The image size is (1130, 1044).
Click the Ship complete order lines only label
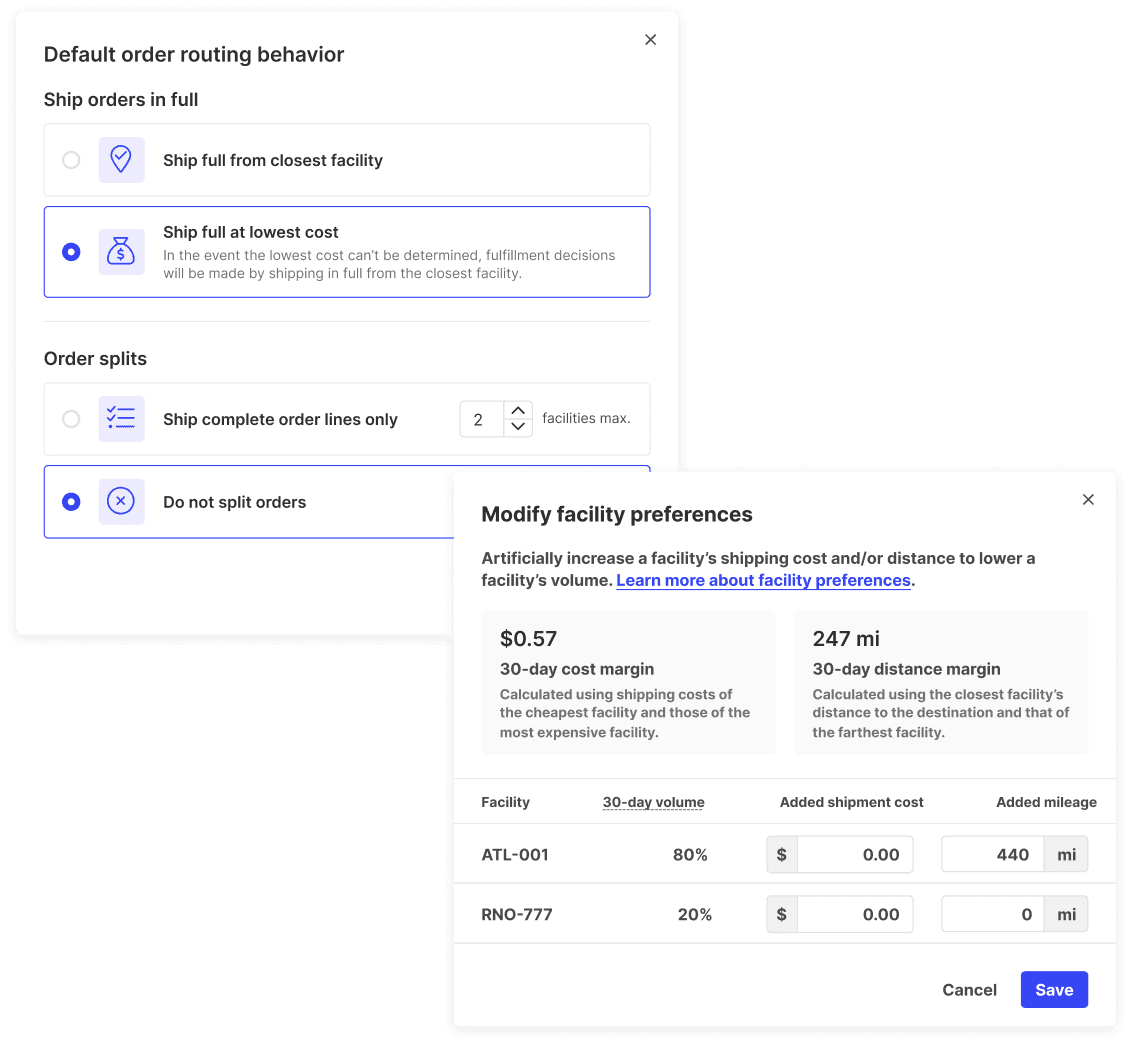(280, 419)
